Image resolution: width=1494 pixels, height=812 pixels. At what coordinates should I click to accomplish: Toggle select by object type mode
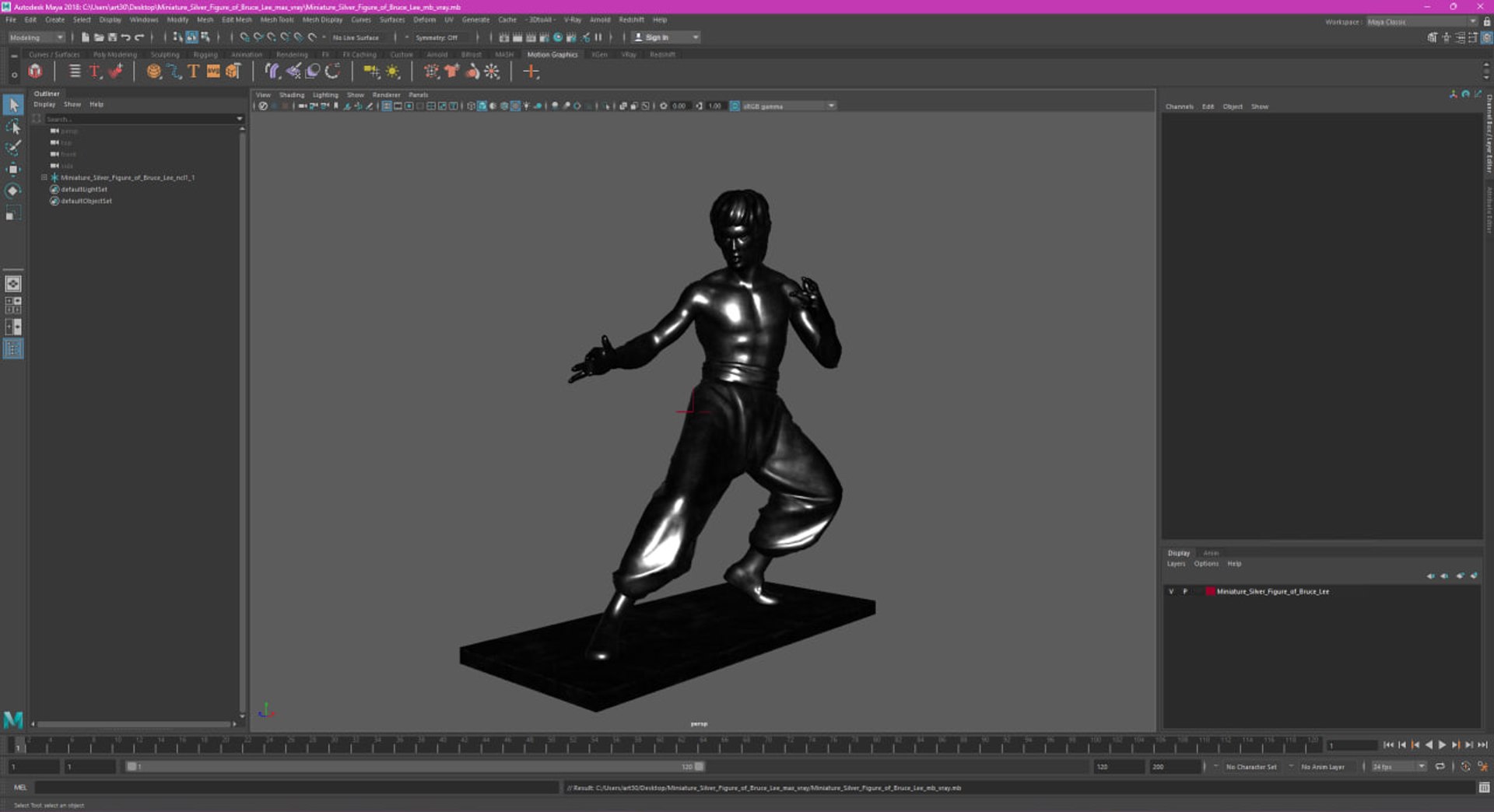[x=191, y=37]
